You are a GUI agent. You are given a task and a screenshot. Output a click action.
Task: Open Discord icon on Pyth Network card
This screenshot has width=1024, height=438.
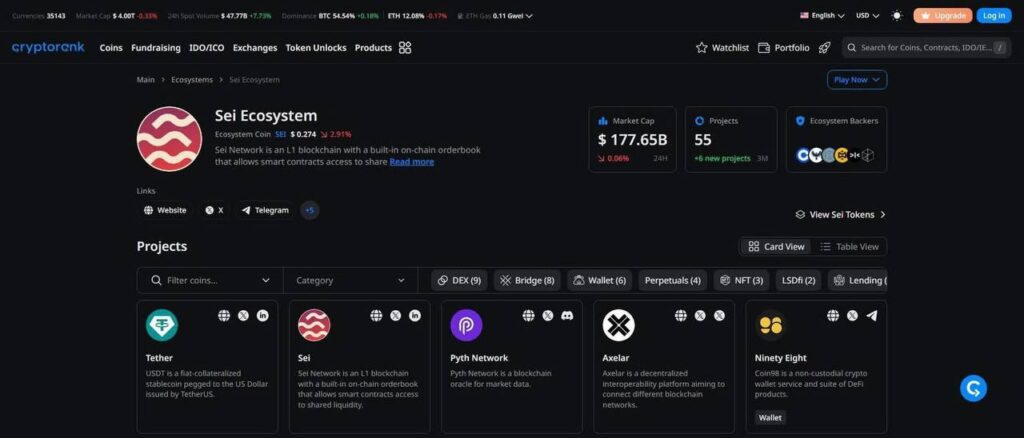coord(567,315)
